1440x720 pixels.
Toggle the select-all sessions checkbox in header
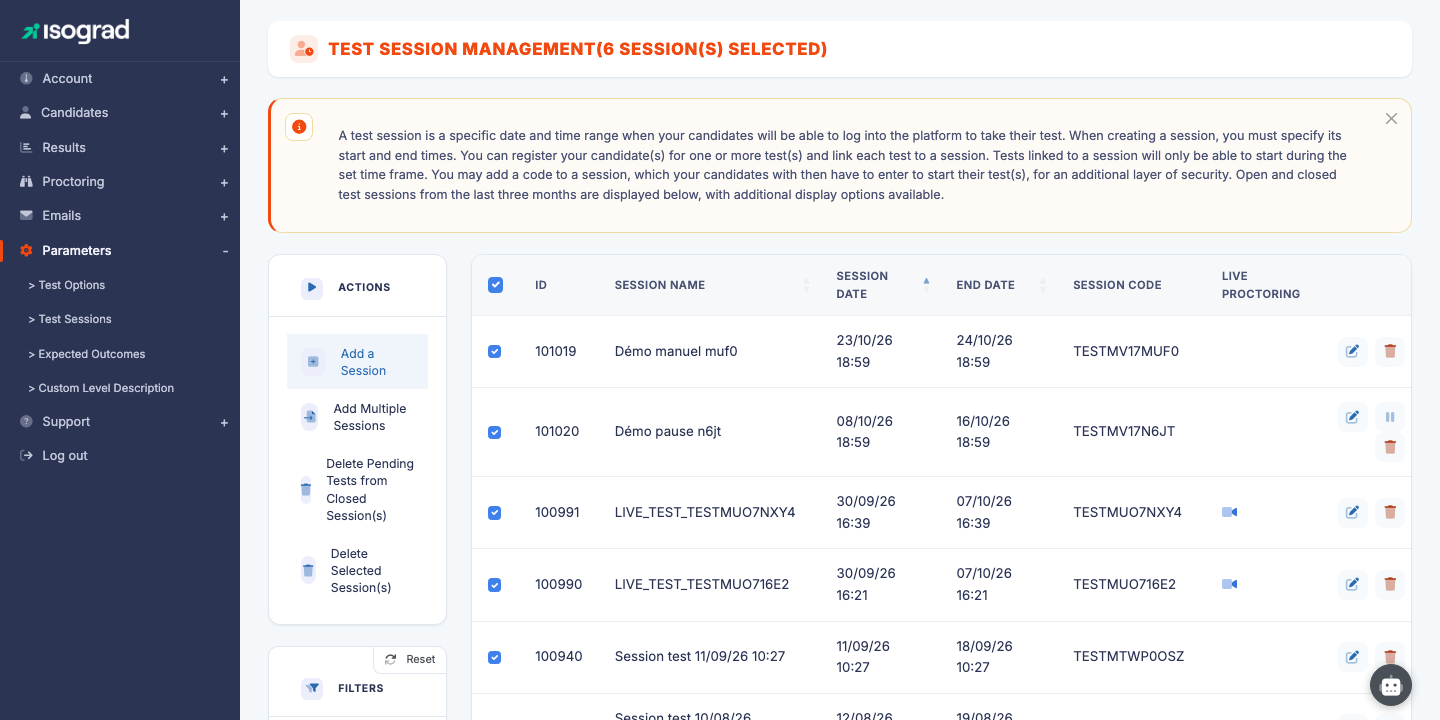click(495, 285)
